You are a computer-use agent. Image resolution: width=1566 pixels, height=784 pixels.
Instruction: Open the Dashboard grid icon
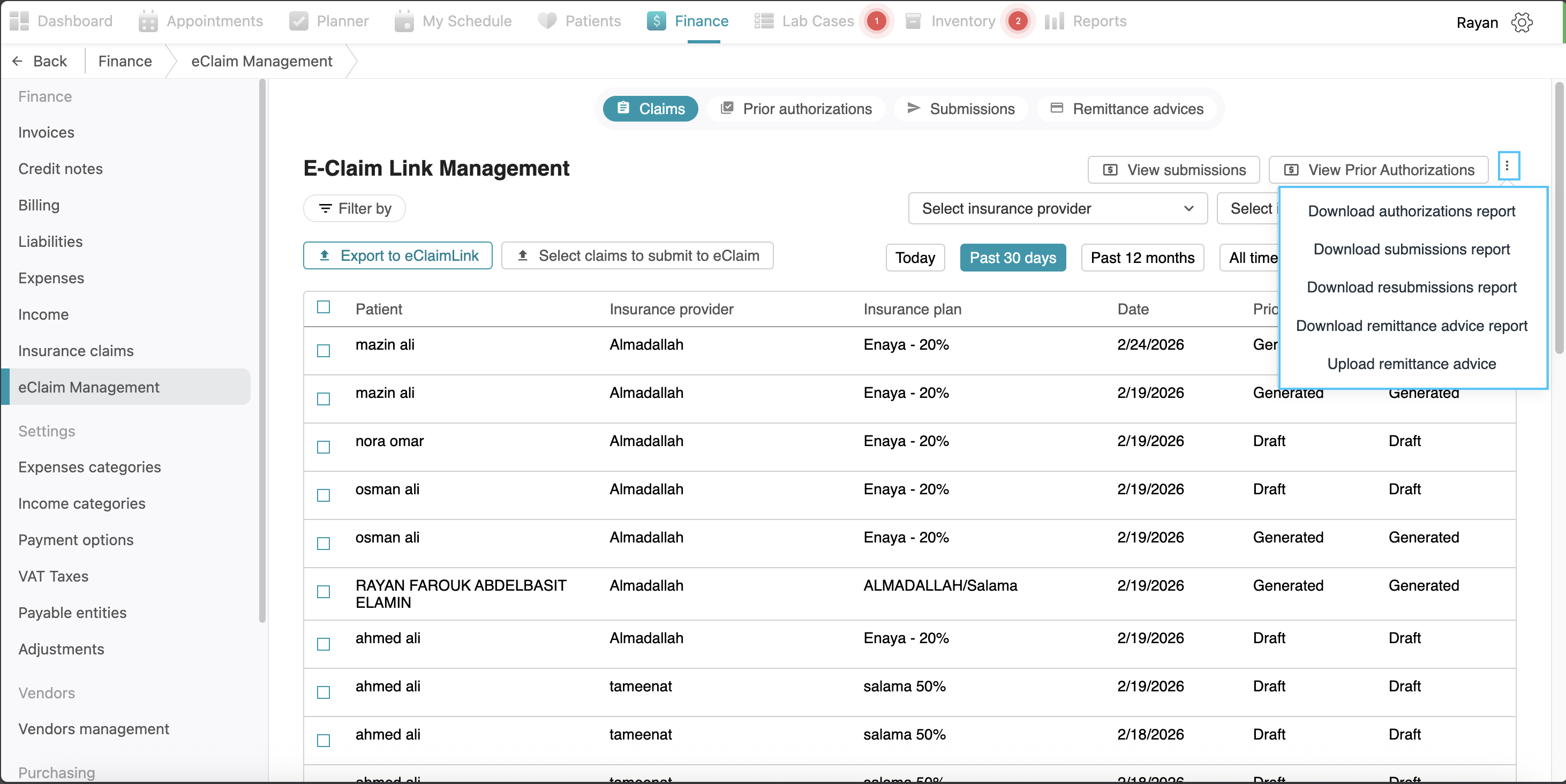[x=19, y=21]
